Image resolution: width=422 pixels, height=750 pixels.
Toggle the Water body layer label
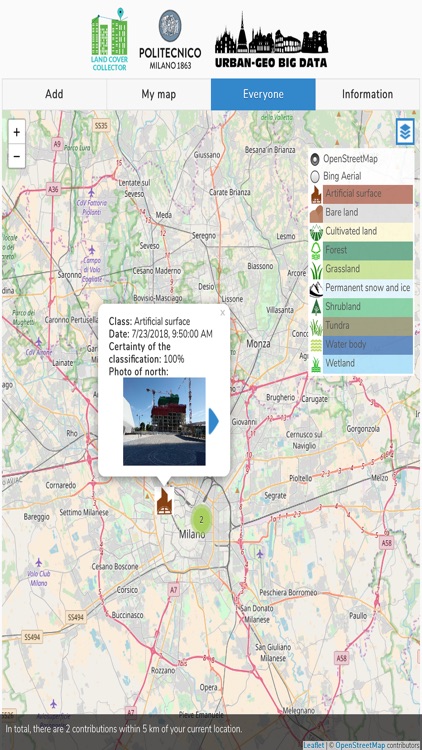[345, 344]
